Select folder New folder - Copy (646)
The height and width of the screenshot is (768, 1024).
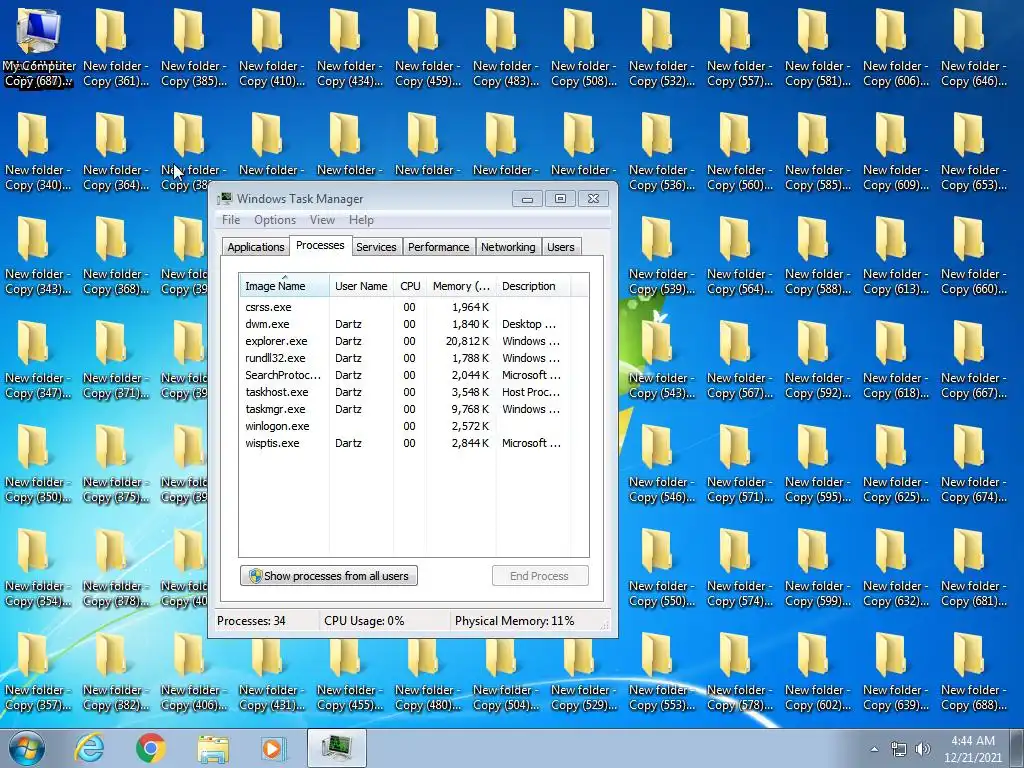pyautogui.click(x=974, y=48)
